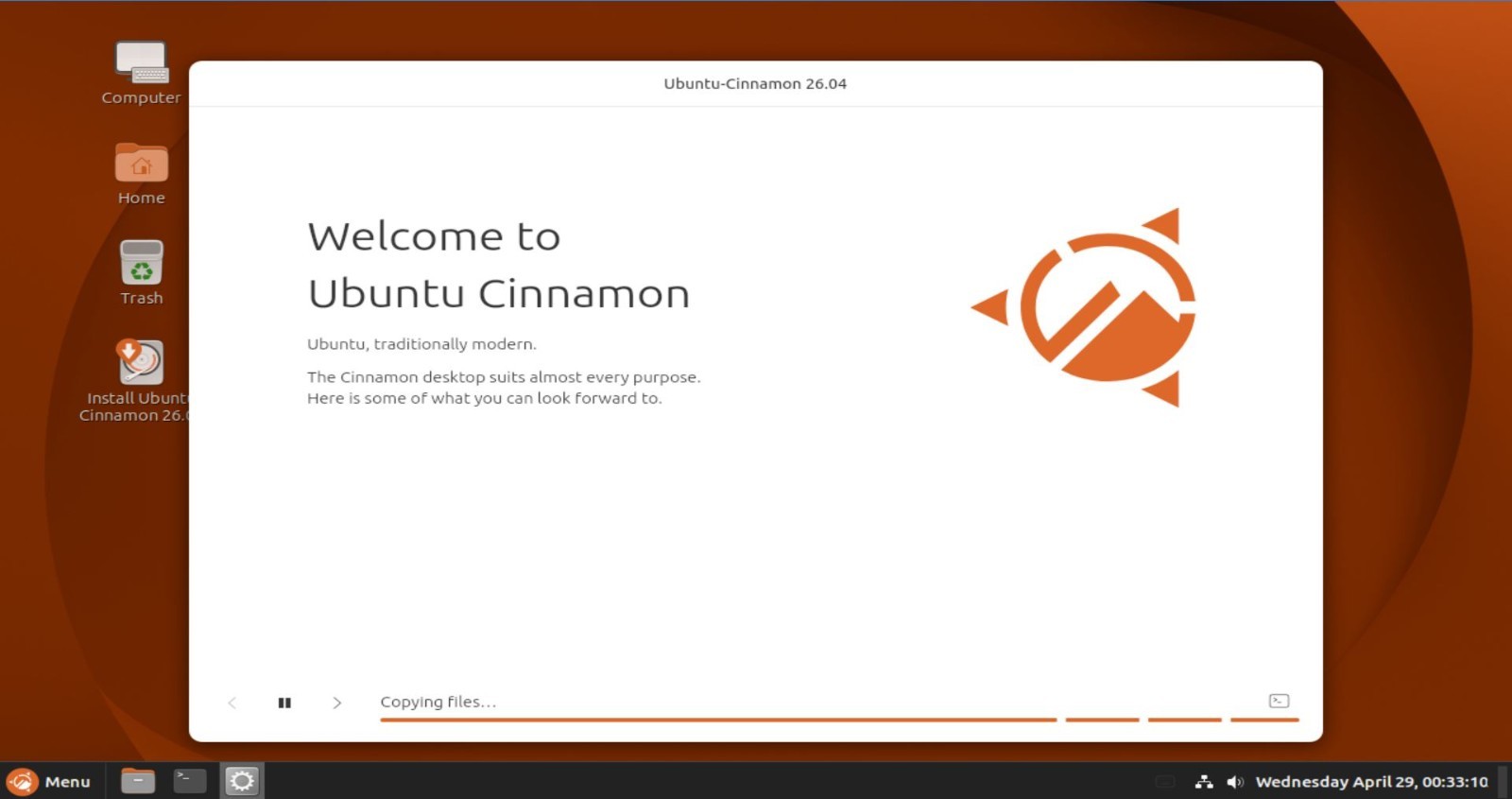Click 'The Cinnamon desktop suits almost every purpose' text
Viewport: 1512px width, 799px height.
pyautogui.click(x=504, y=376)
